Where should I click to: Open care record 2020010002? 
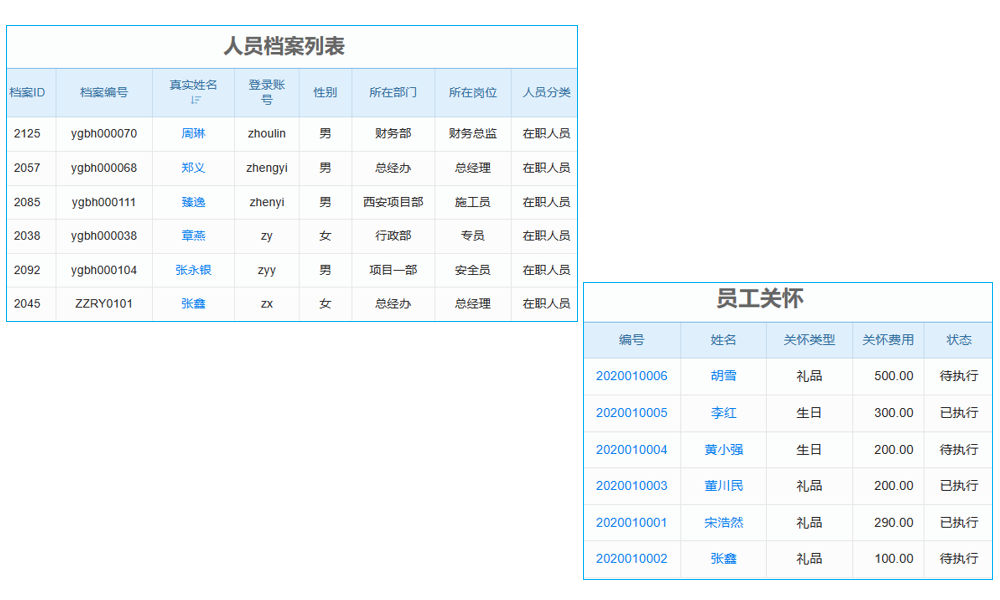click(630, 559)
